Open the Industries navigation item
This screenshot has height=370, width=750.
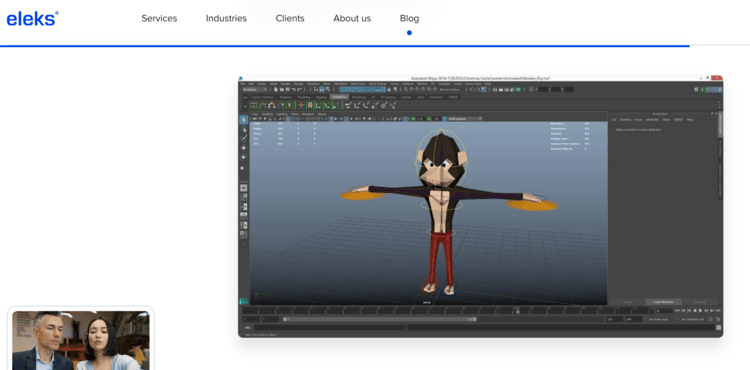[x=226, y=19]
